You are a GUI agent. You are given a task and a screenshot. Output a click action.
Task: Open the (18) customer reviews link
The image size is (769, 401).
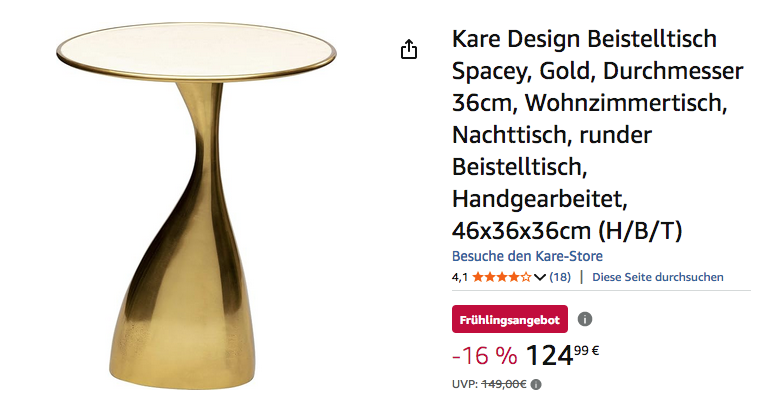pos(560,277)
